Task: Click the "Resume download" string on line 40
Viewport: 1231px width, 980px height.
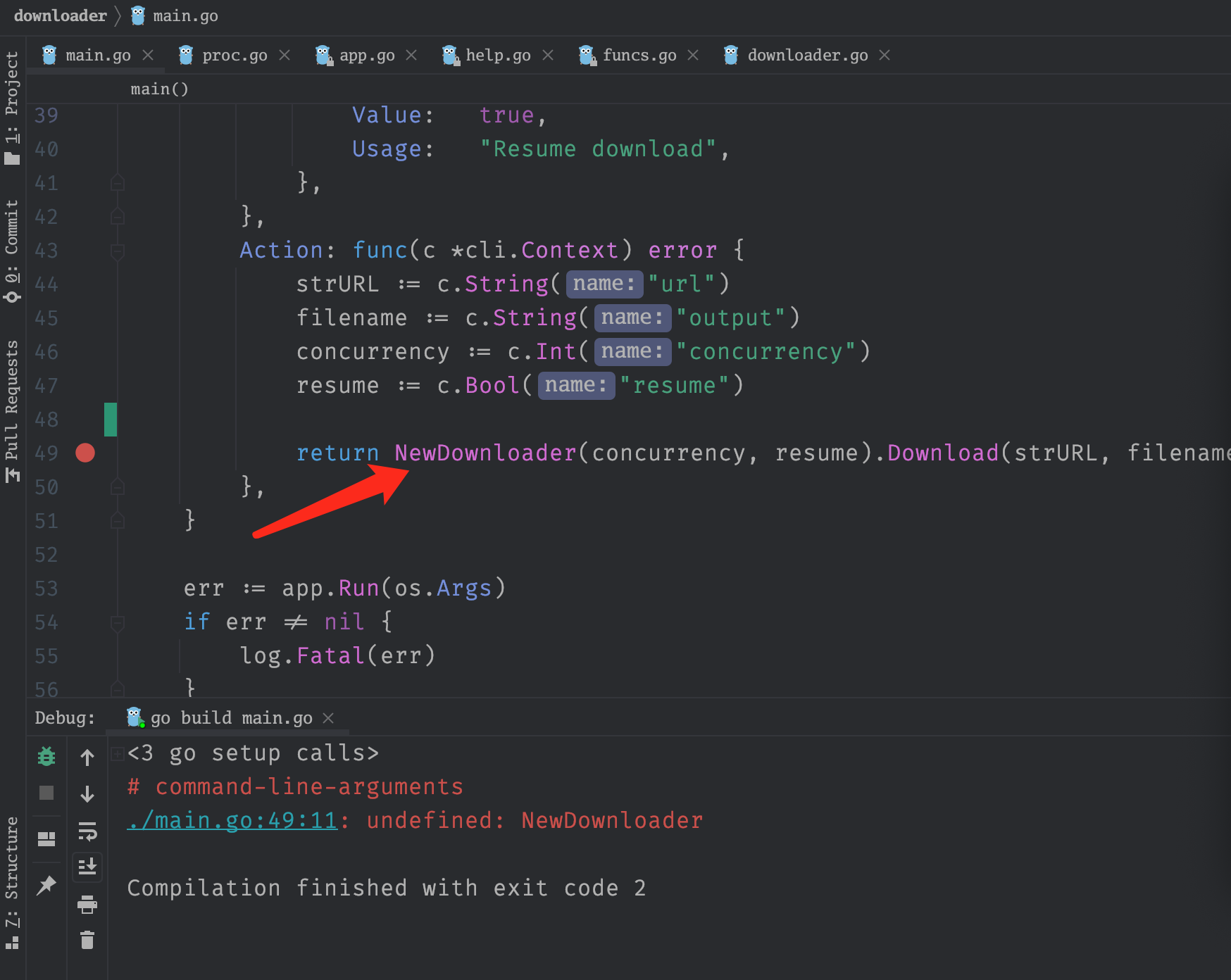Action: coord(598,149)
